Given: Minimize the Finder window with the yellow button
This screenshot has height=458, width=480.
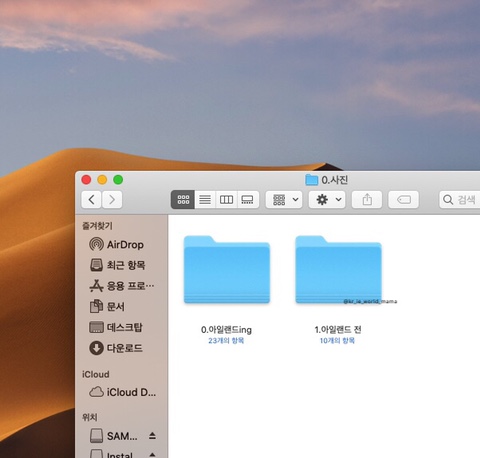Looking at the screenshot, I should (x=102, y=180).
